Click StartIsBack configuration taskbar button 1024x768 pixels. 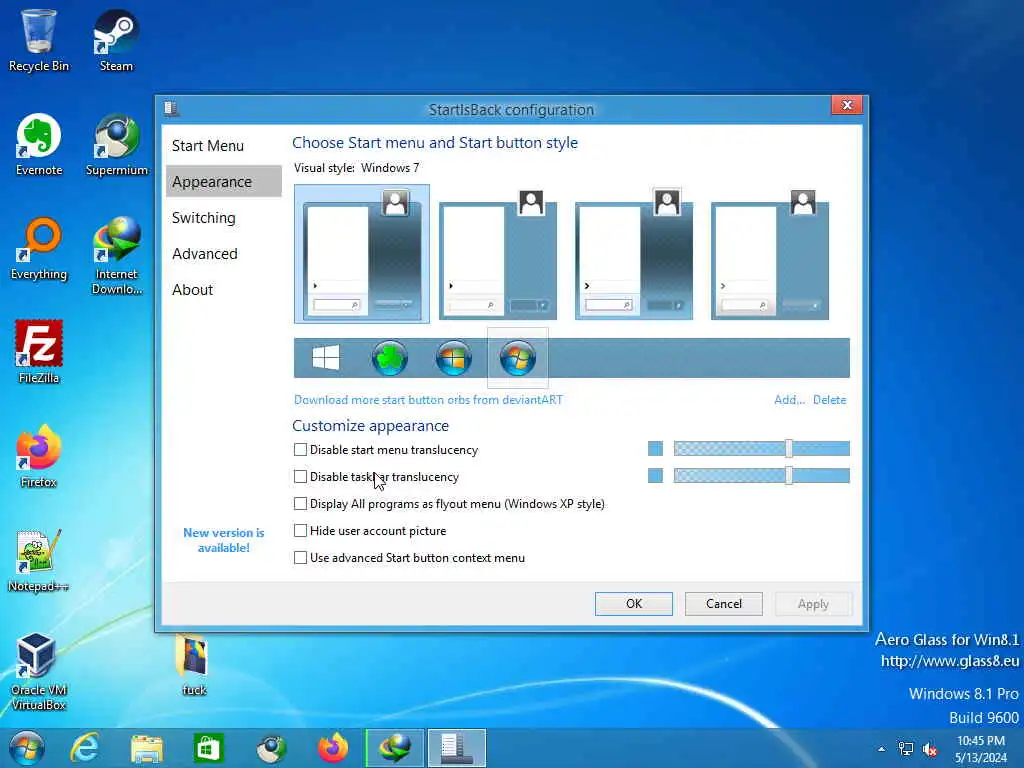[x=456, y=748]
